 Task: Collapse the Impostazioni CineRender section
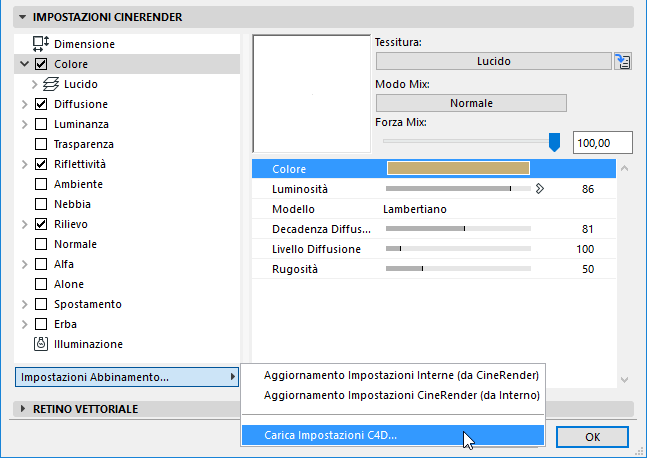pos(22,17)
